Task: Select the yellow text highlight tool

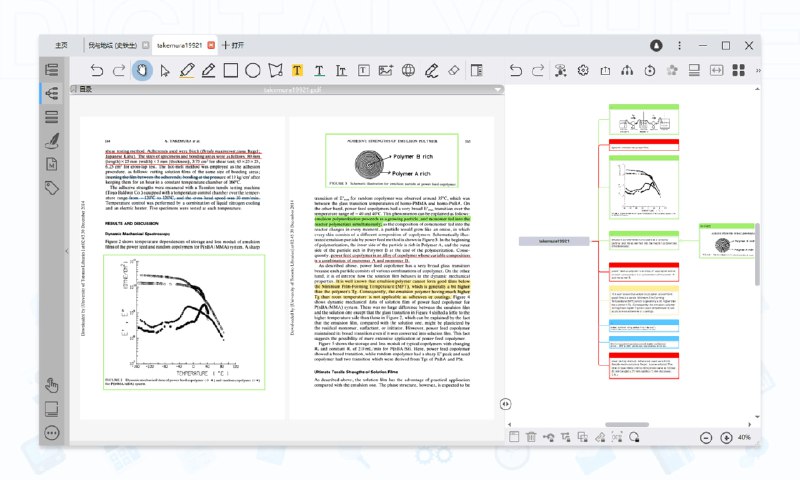Action: (x=297, y=70)
